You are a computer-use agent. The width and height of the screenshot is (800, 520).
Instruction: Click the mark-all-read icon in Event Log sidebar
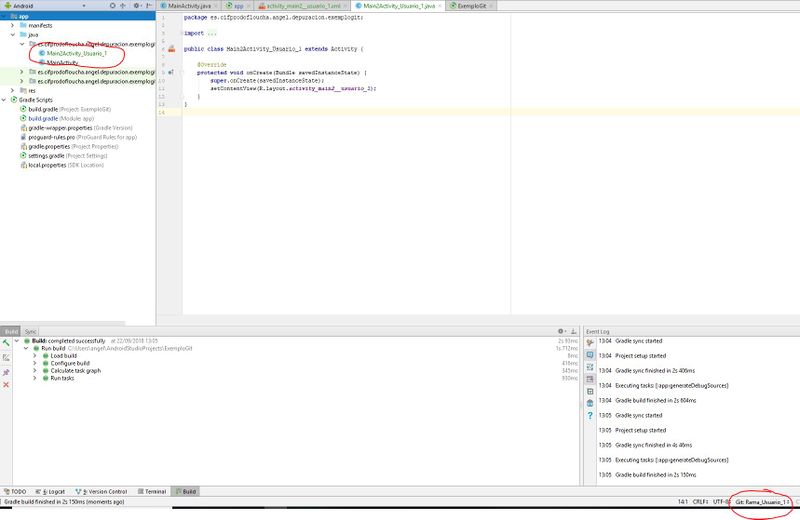coord(590,391)
